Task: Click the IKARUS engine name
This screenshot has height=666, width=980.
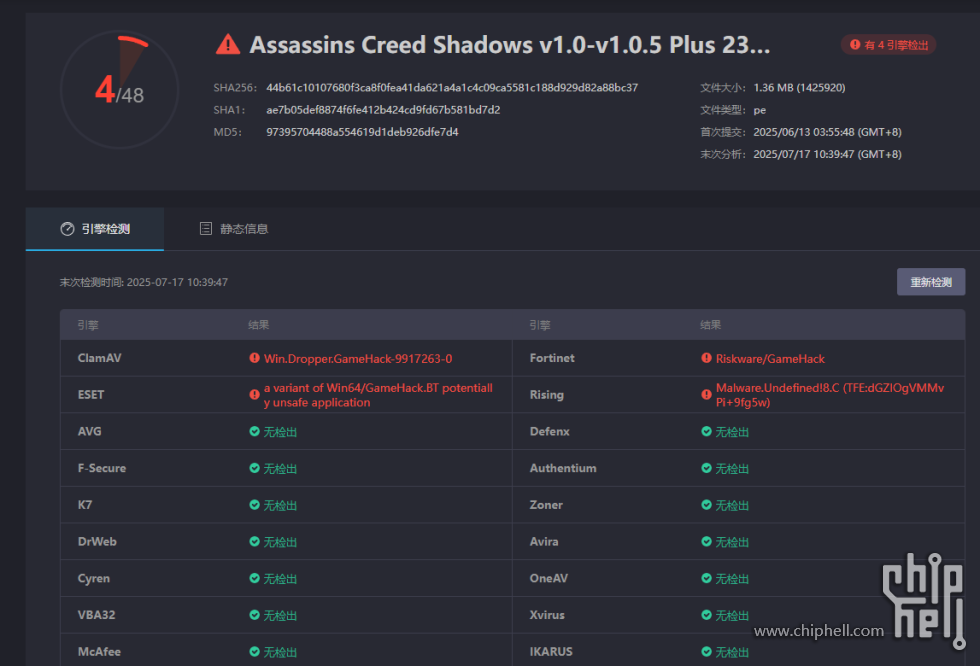Action: click(x=551, y=652)
